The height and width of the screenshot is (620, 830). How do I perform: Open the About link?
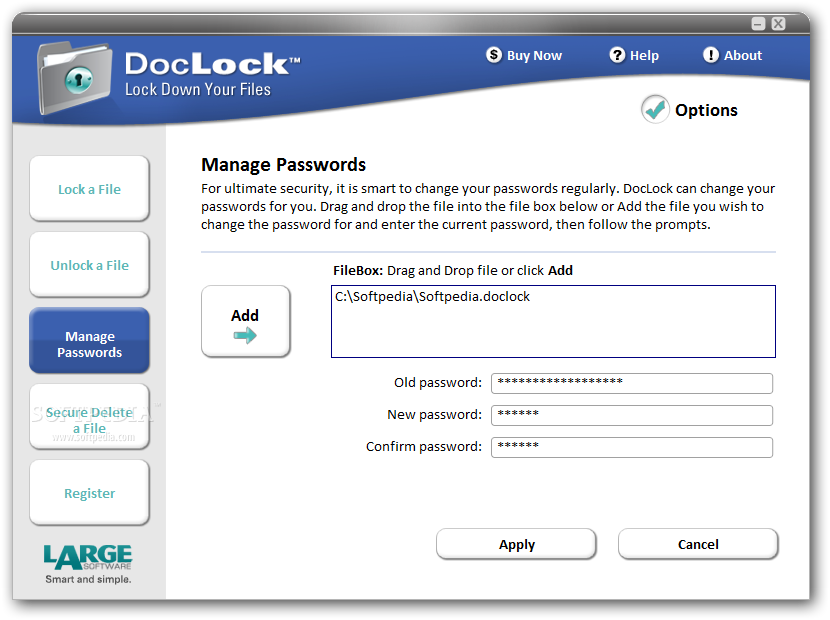click(743, 56)
